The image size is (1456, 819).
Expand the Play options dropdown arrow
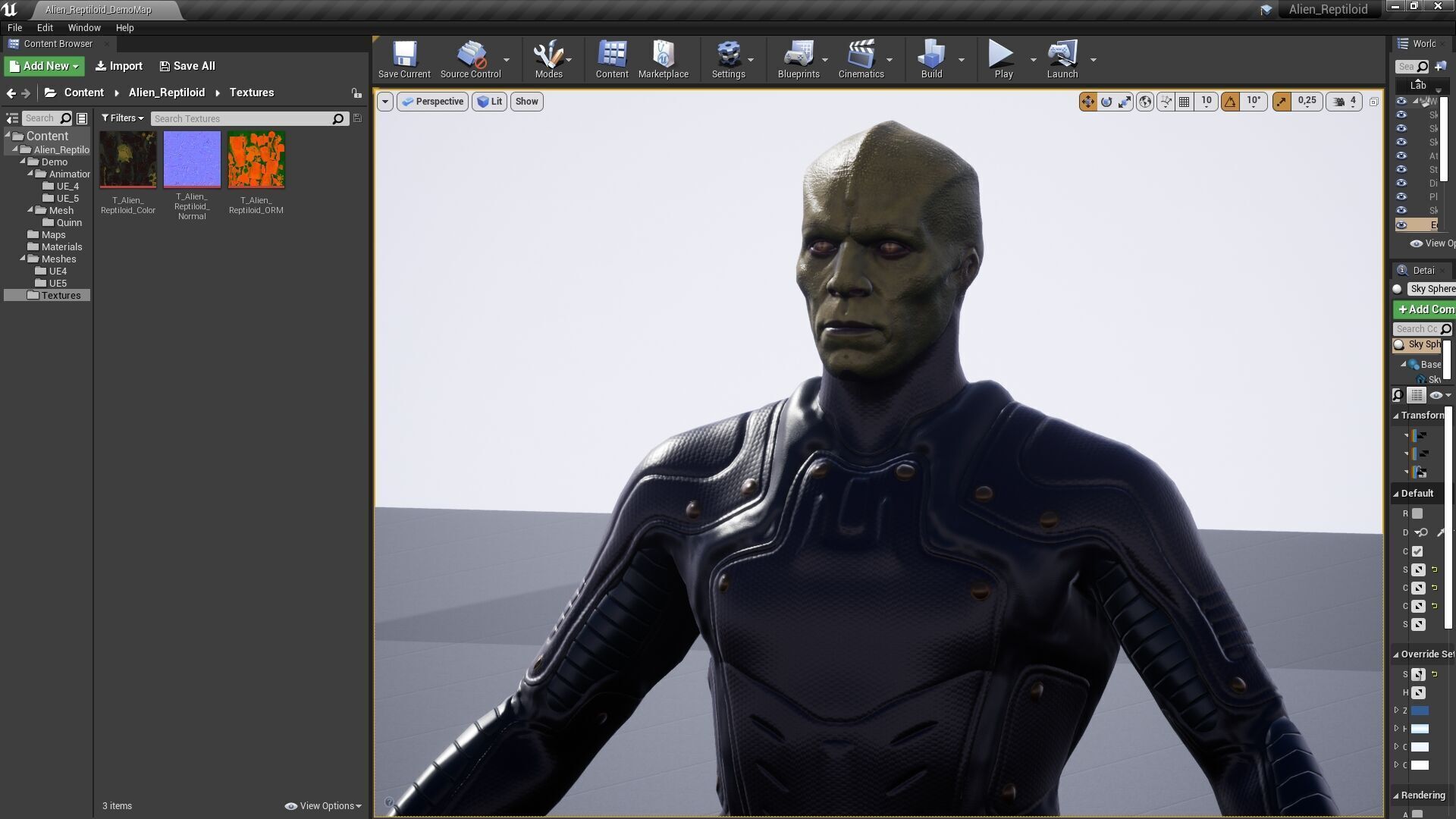(1033, 60)
